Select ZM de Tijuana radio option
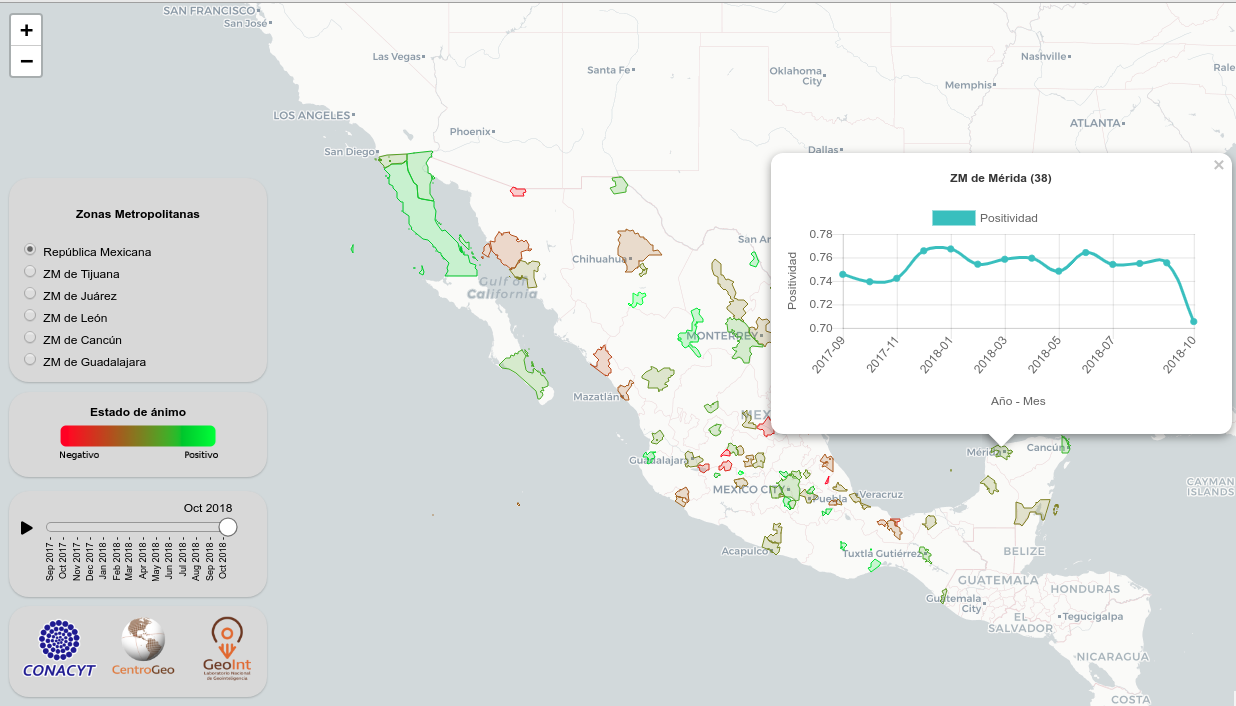 30,272
